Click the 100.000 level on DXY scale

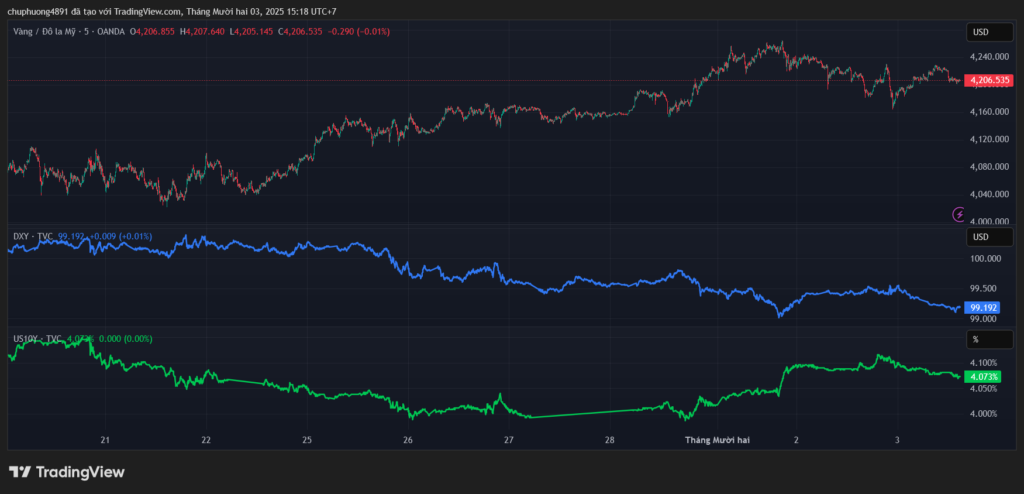coord(988,259)
